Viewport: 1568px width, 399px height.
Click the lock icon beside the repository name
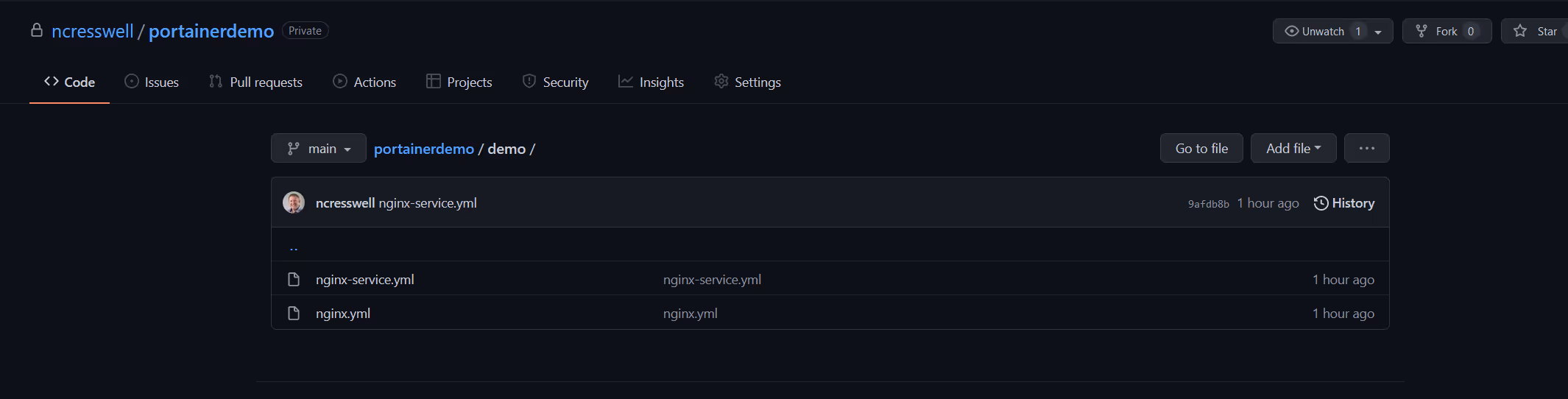click(x=37, y=30)
